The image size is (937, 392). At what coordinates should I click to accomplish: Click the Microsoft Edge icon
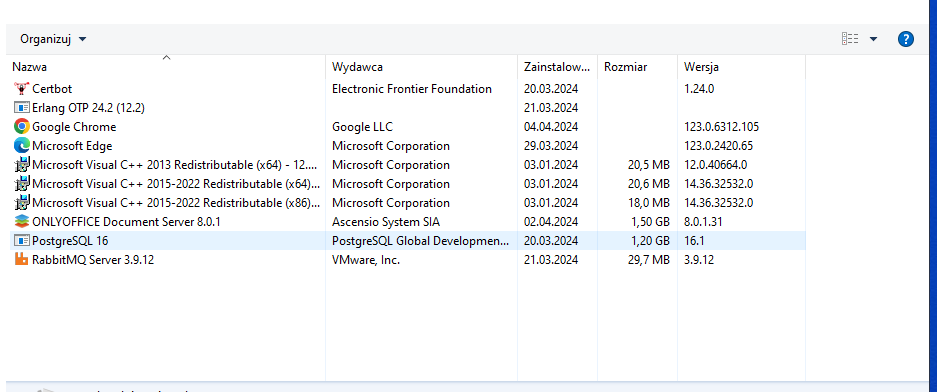[22, 146]
